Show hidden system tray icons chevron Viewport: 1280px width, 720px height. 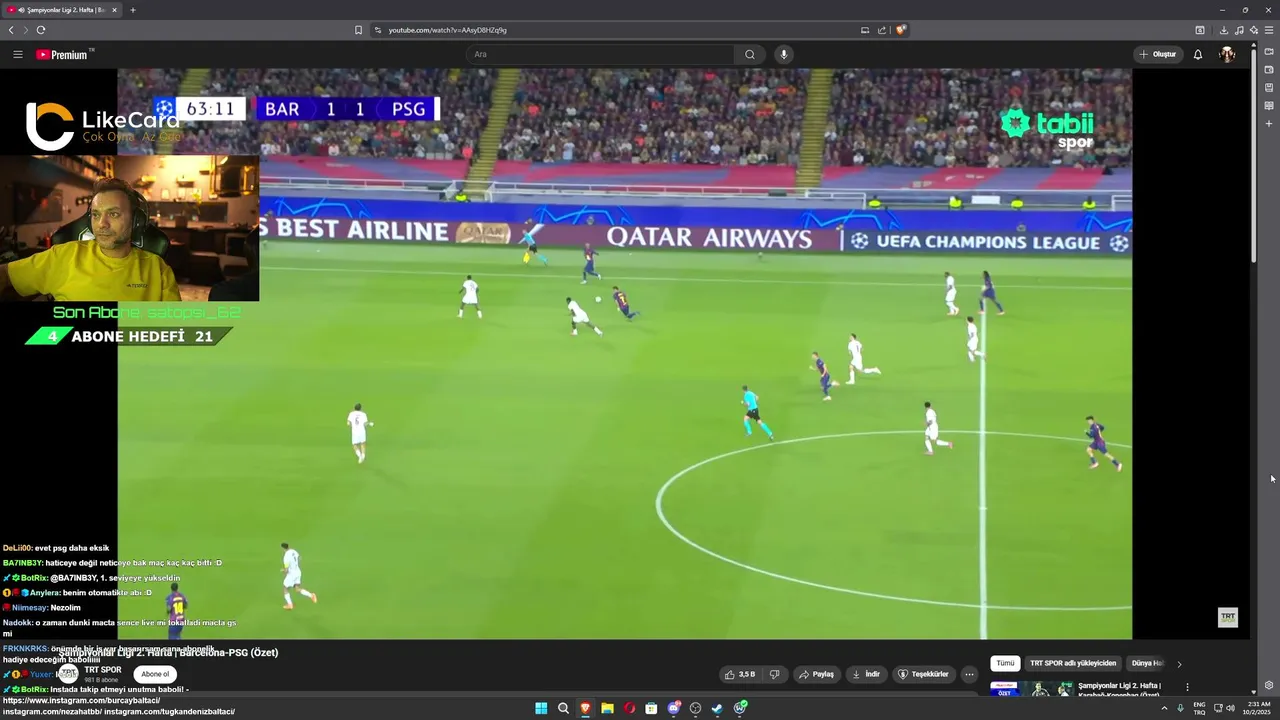[x=1164, y=708]
